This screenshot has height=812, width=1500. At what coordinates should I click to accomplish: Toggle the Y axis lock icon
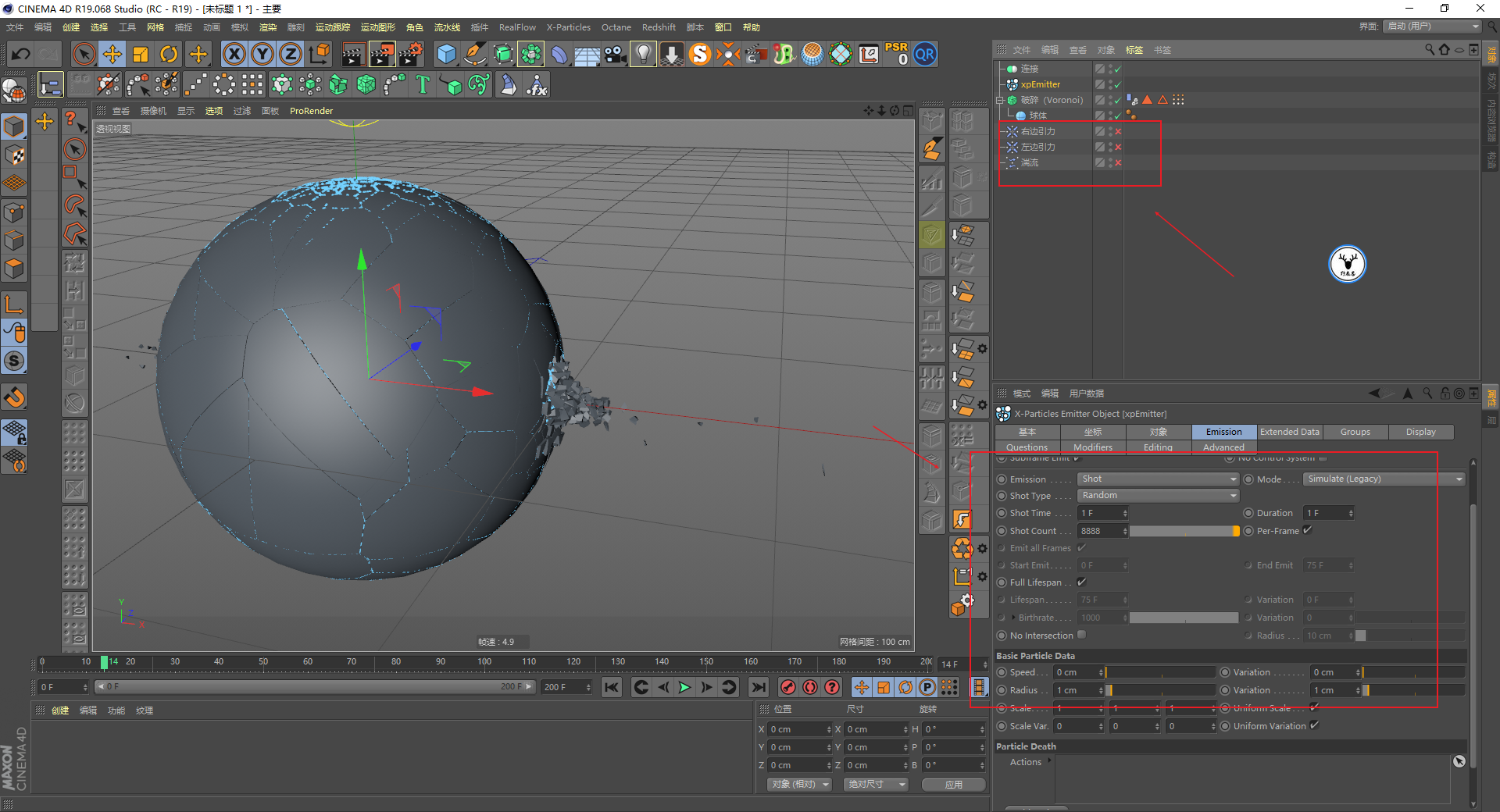coord(262,54)
